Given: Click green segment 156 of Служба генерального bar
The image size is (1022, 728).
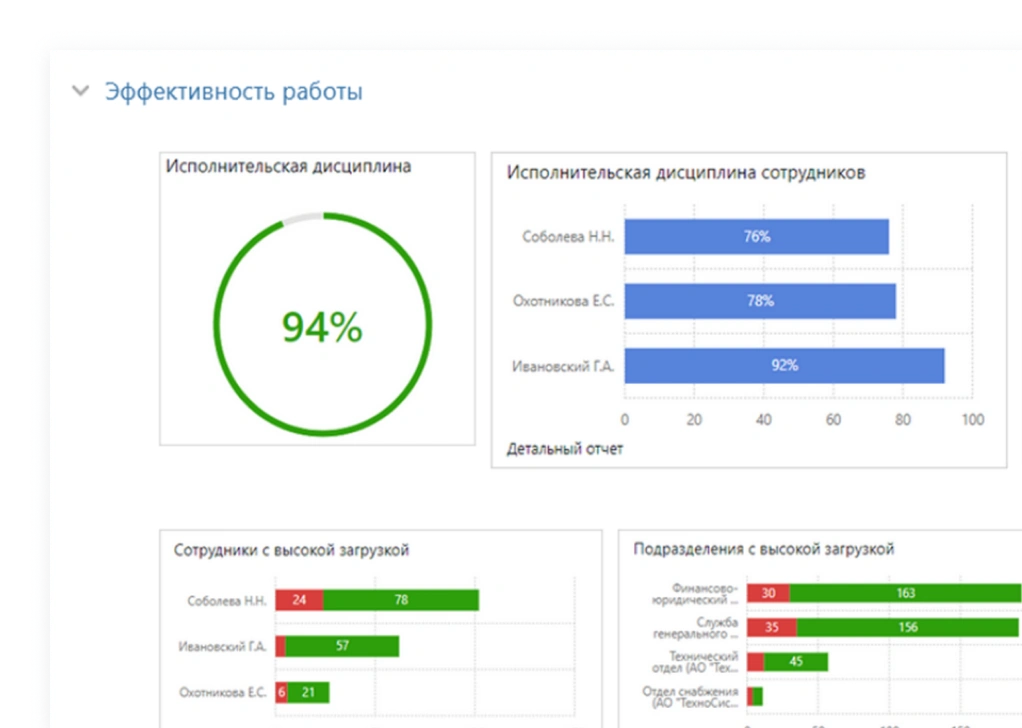Looking at the screenshot, I should (x=907, y=628).
